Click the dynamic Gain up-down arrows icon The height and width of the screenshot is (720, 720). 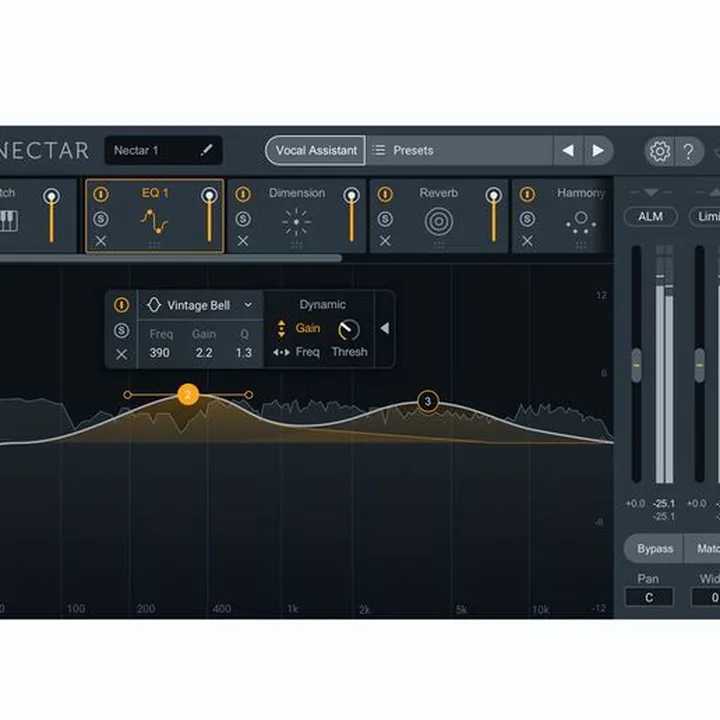281,329
